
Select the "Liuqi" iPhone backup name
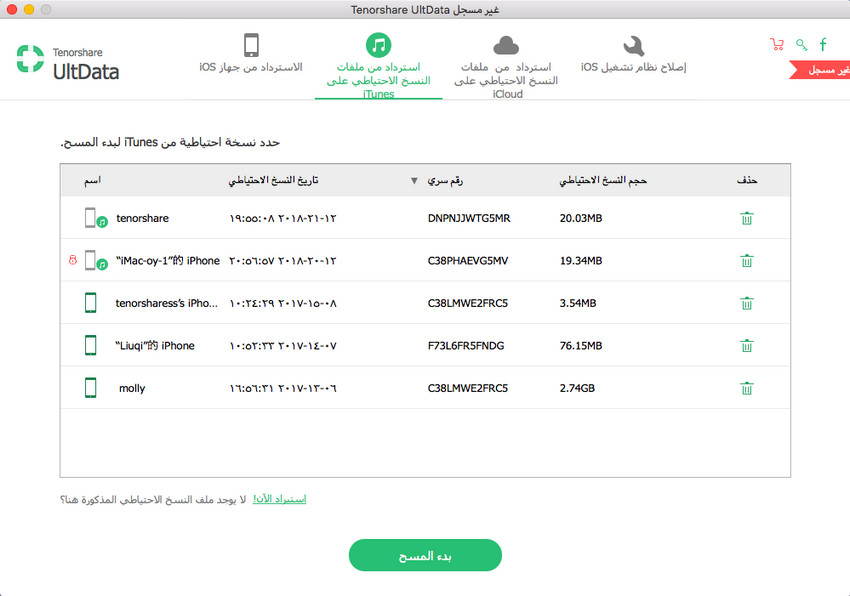pyautogui.click(x=154, y=345)
